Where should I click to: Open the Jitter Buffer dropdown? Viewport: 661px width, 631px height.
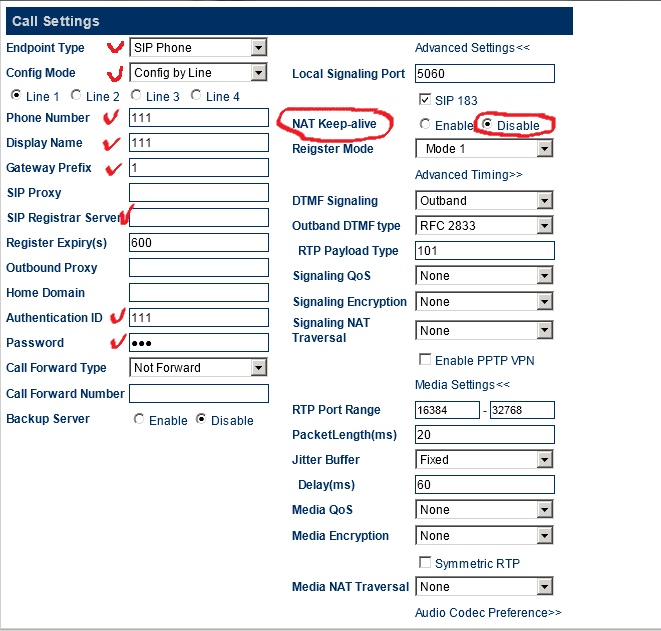(484, 459)
